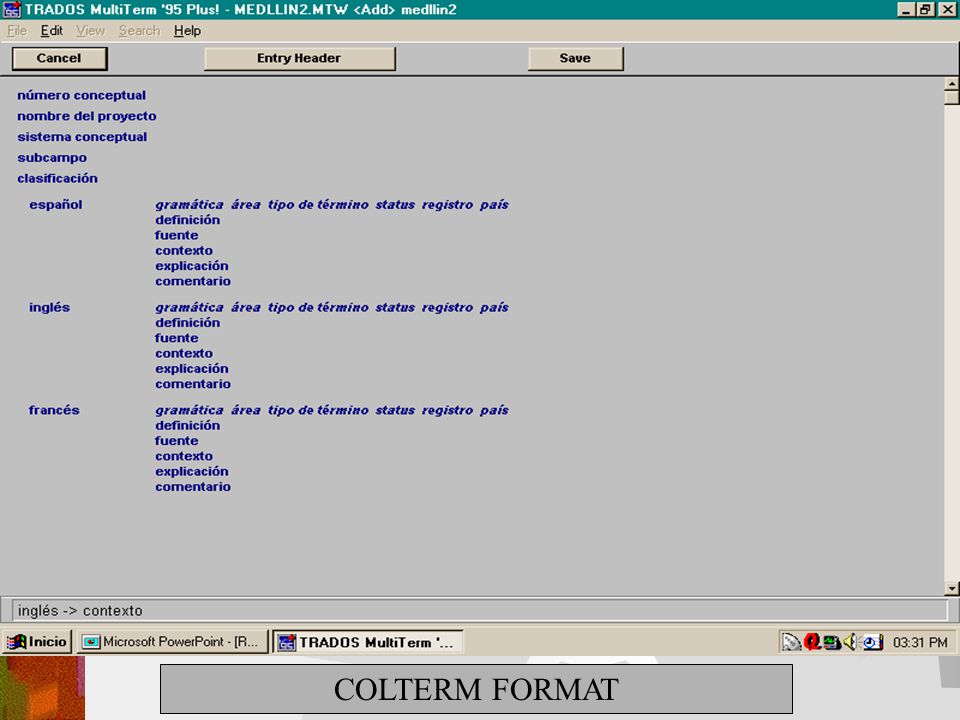This screenshot has height=720, width=960.
Task: Save the current entry
Action: (576, 59)
